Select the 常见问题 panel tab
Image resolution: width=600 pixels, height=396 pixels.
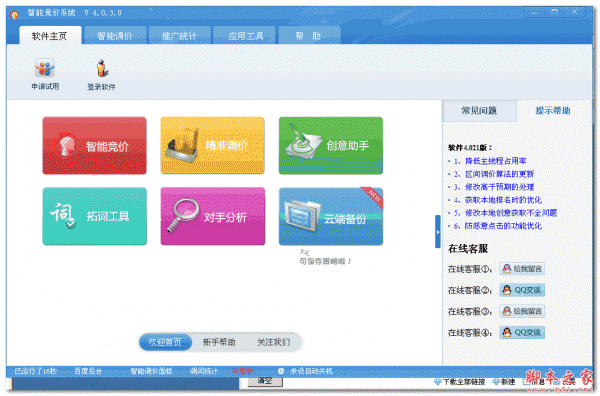click(479, 111)
